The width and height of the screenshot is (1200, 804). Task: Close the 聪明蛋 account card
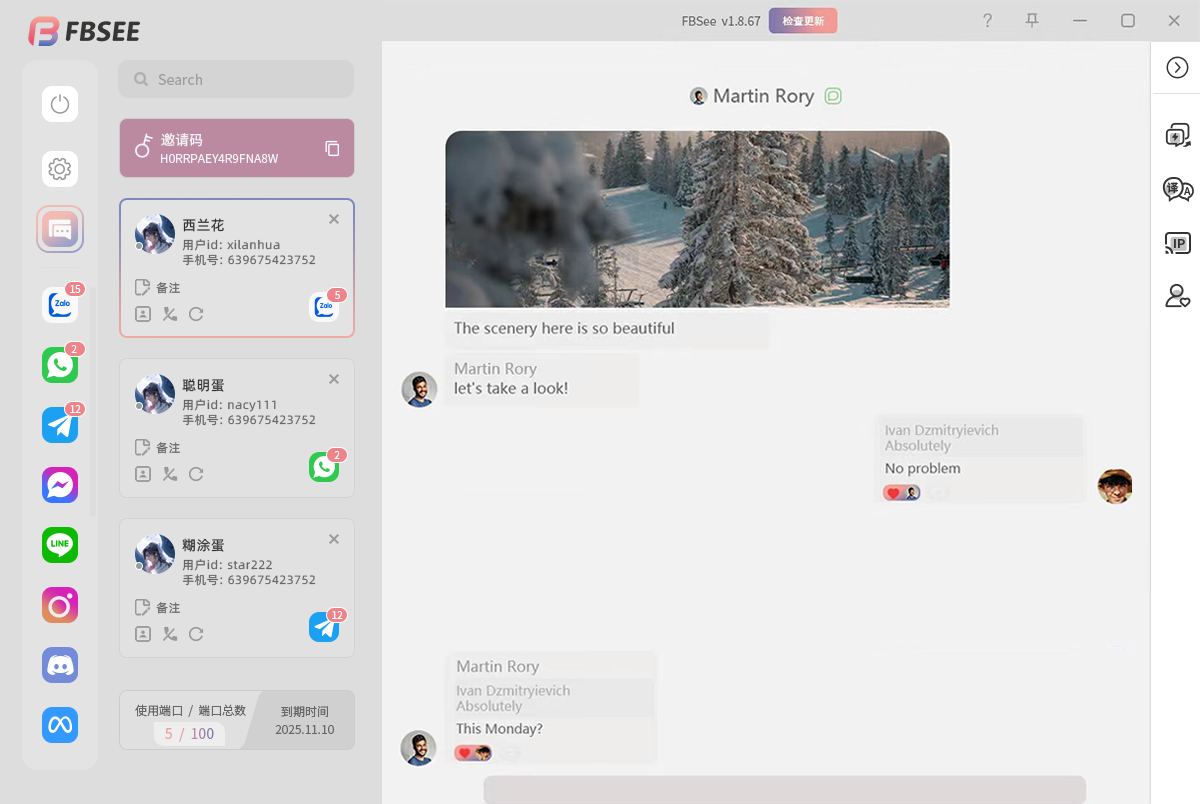[x=334, y=379]
